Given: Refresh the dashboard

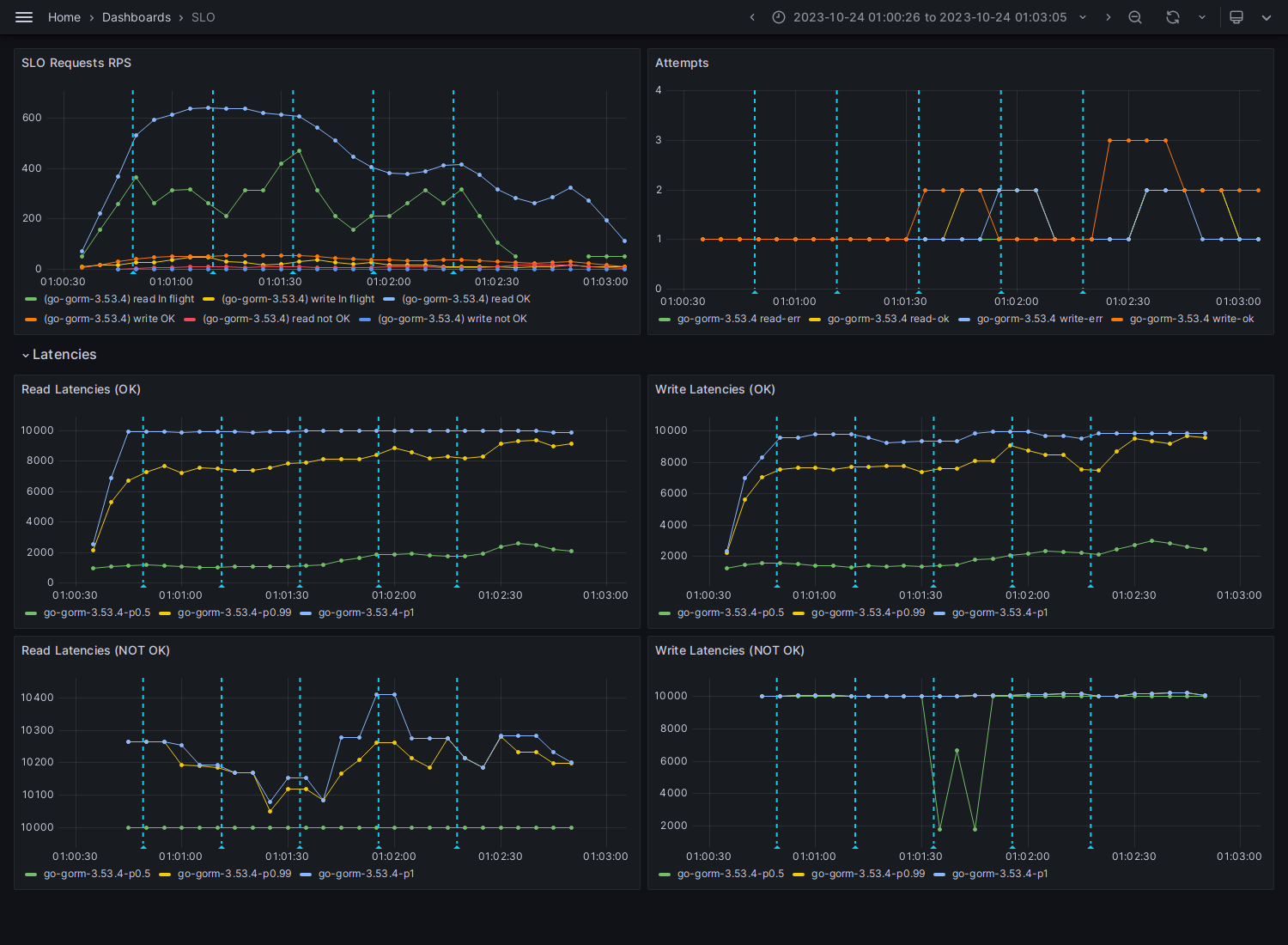Looking at the screenshot, I should (1173, 17).
